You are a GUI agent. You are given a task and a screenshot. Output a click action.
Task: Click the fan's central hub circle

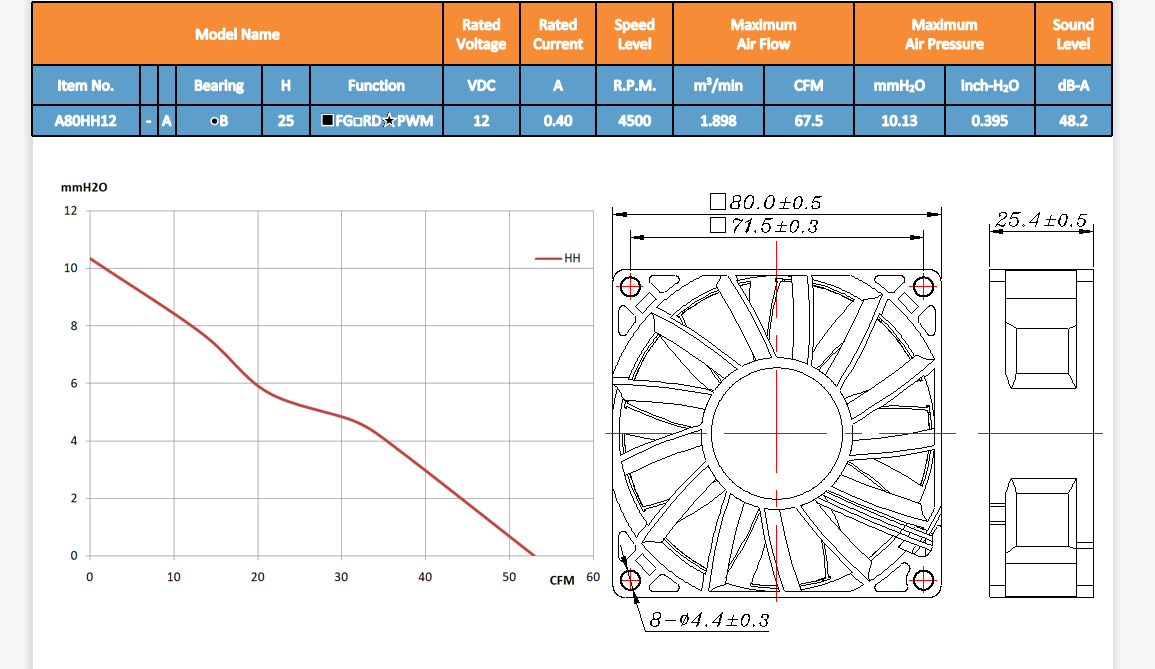(777, 433)
